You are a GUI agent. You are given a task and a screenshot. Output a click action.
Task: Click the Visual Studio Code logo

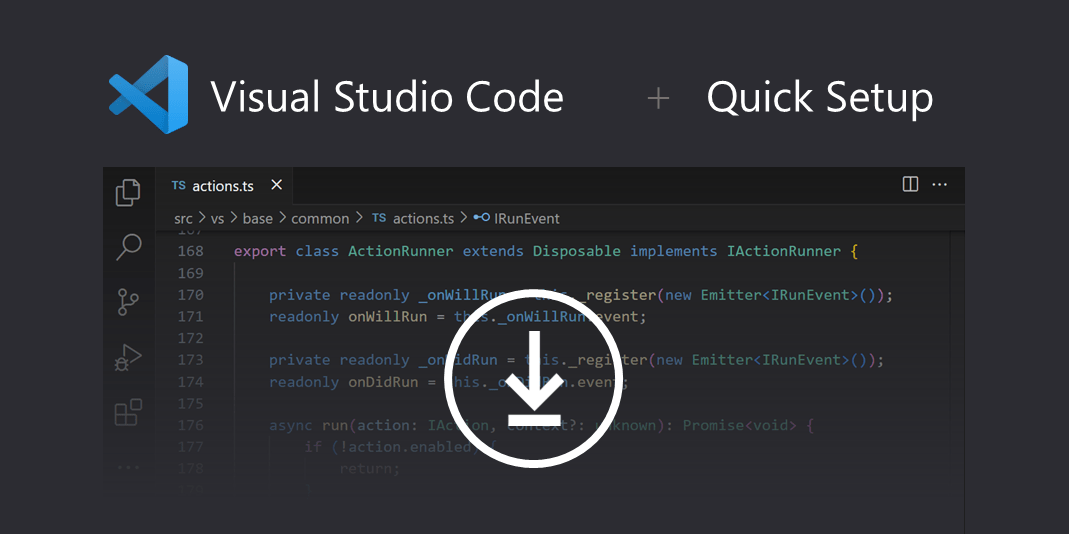[x=149, y=94]
